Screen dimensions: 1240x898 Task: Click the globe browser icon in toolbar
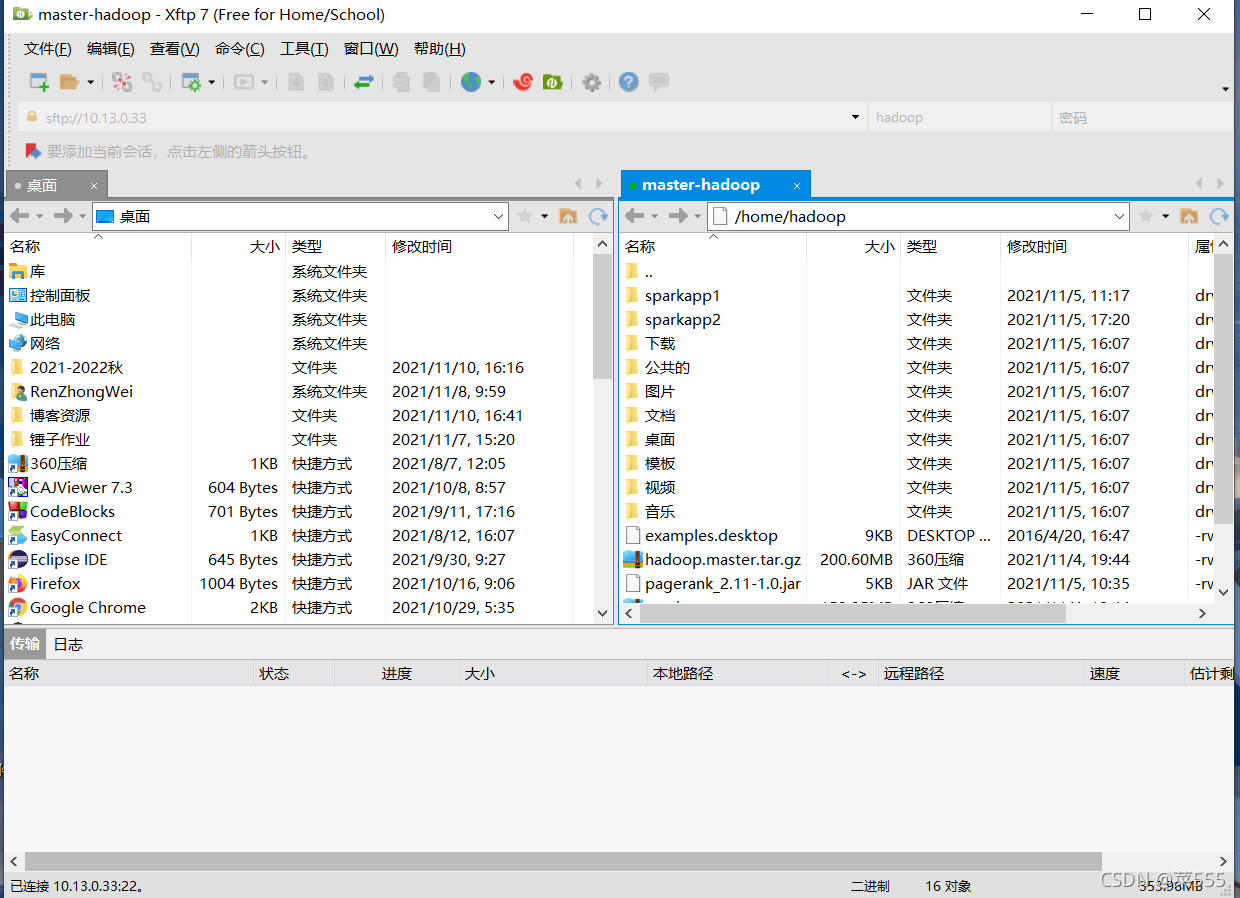471,82
